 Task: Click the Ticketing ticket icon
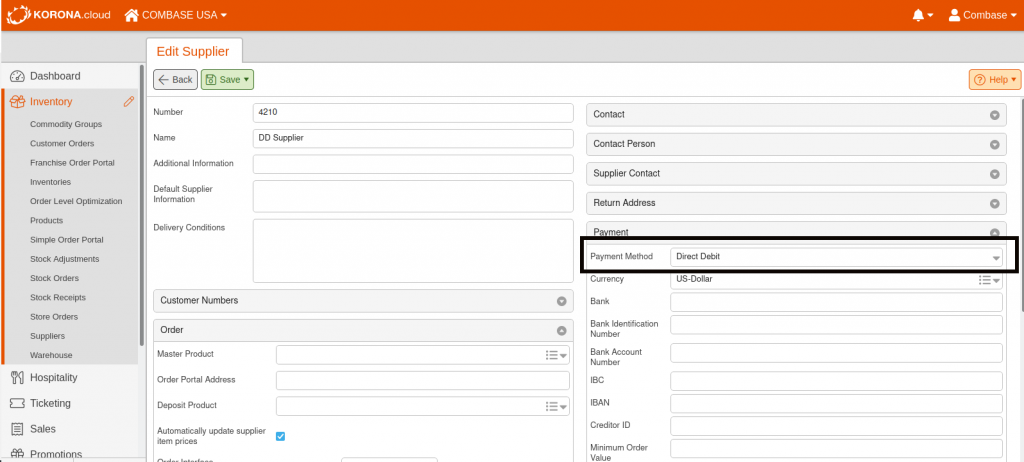(17, 403)
